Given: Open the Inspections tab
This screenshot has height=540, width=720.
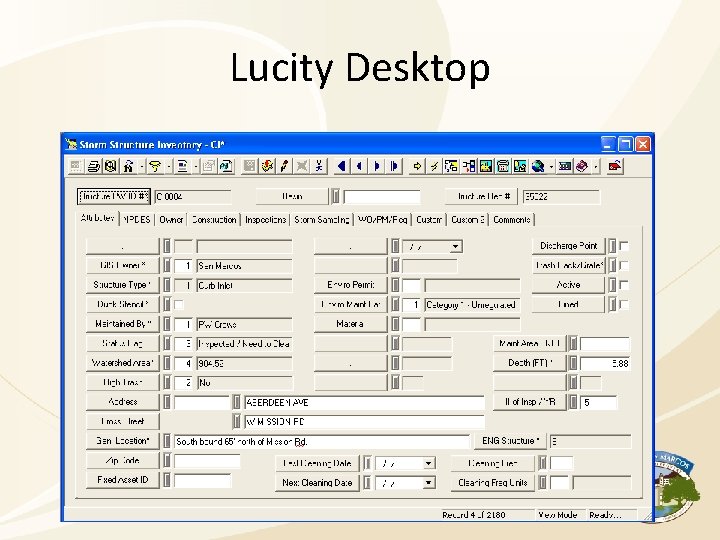Looking at the screenshot, I should coord(265,219).
